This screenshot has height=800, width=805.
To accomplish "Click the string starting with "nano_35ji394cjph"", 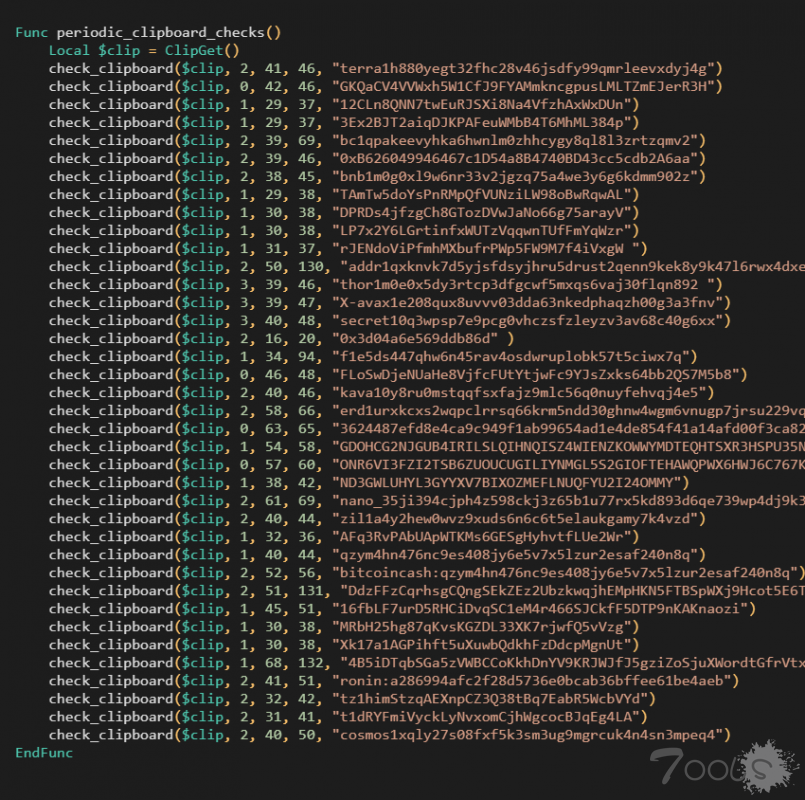I will coord(568,500).
